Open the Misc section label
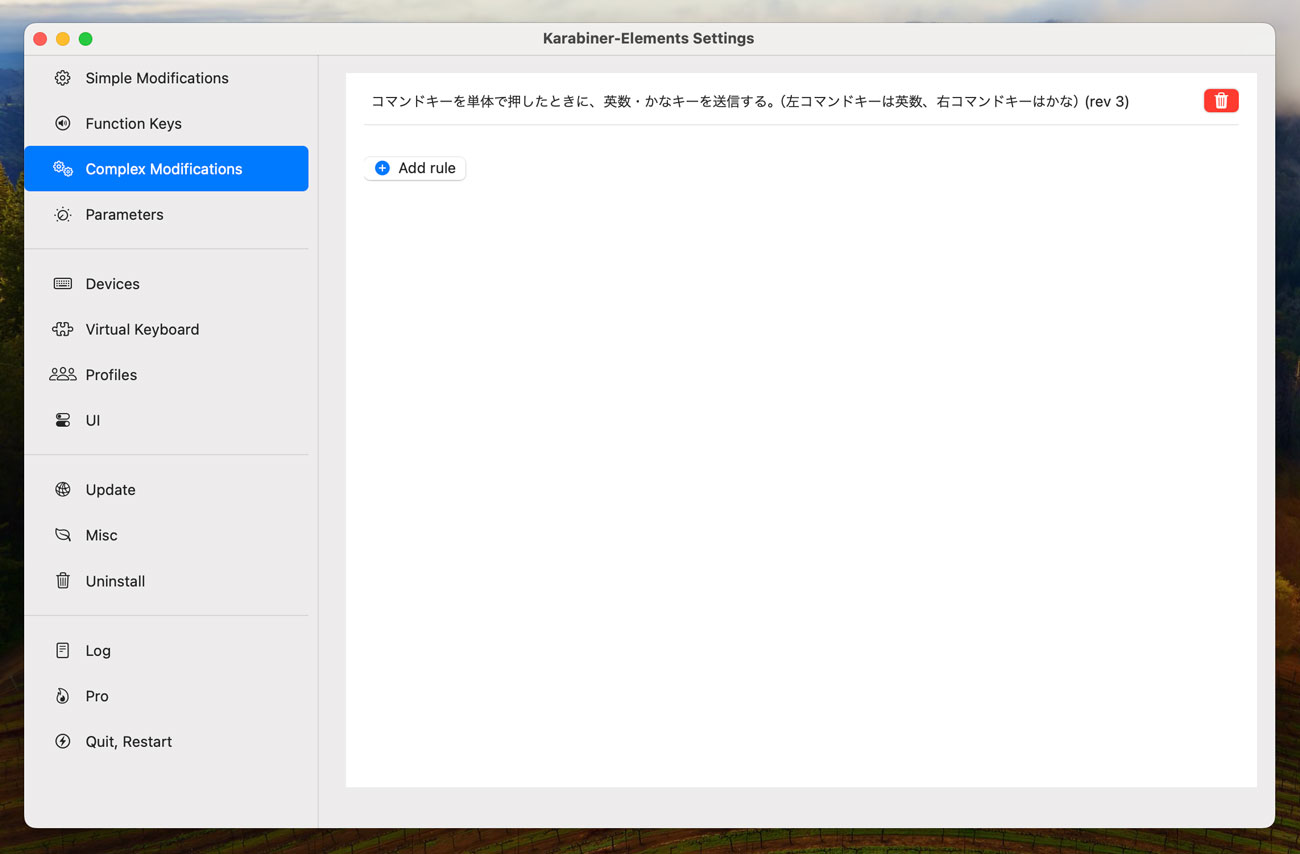 tap(101, 535)
